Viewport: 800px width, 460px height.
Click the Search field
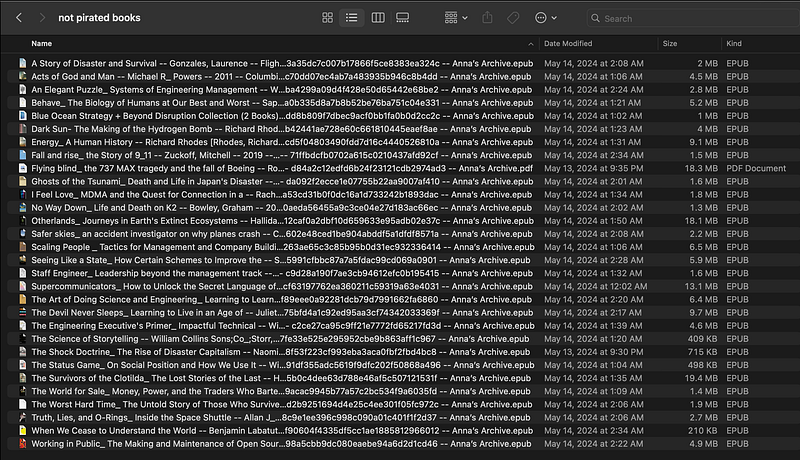[x=693, y=18]
